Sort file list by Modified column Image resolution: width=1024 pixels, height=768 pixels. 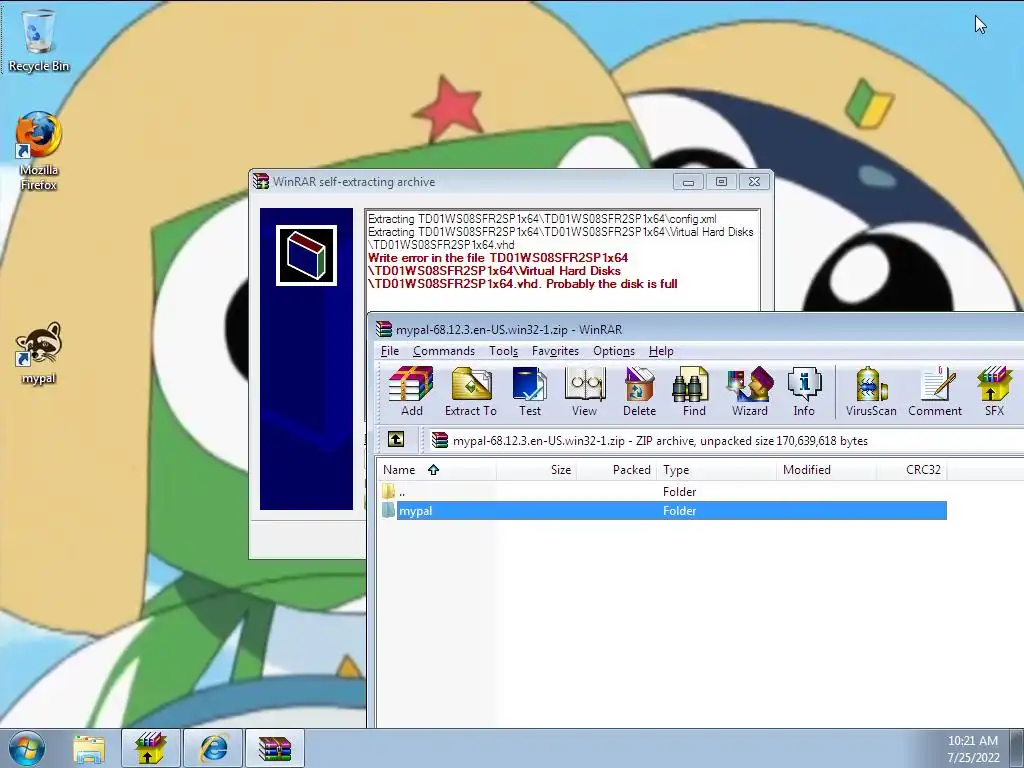(826, 470)
